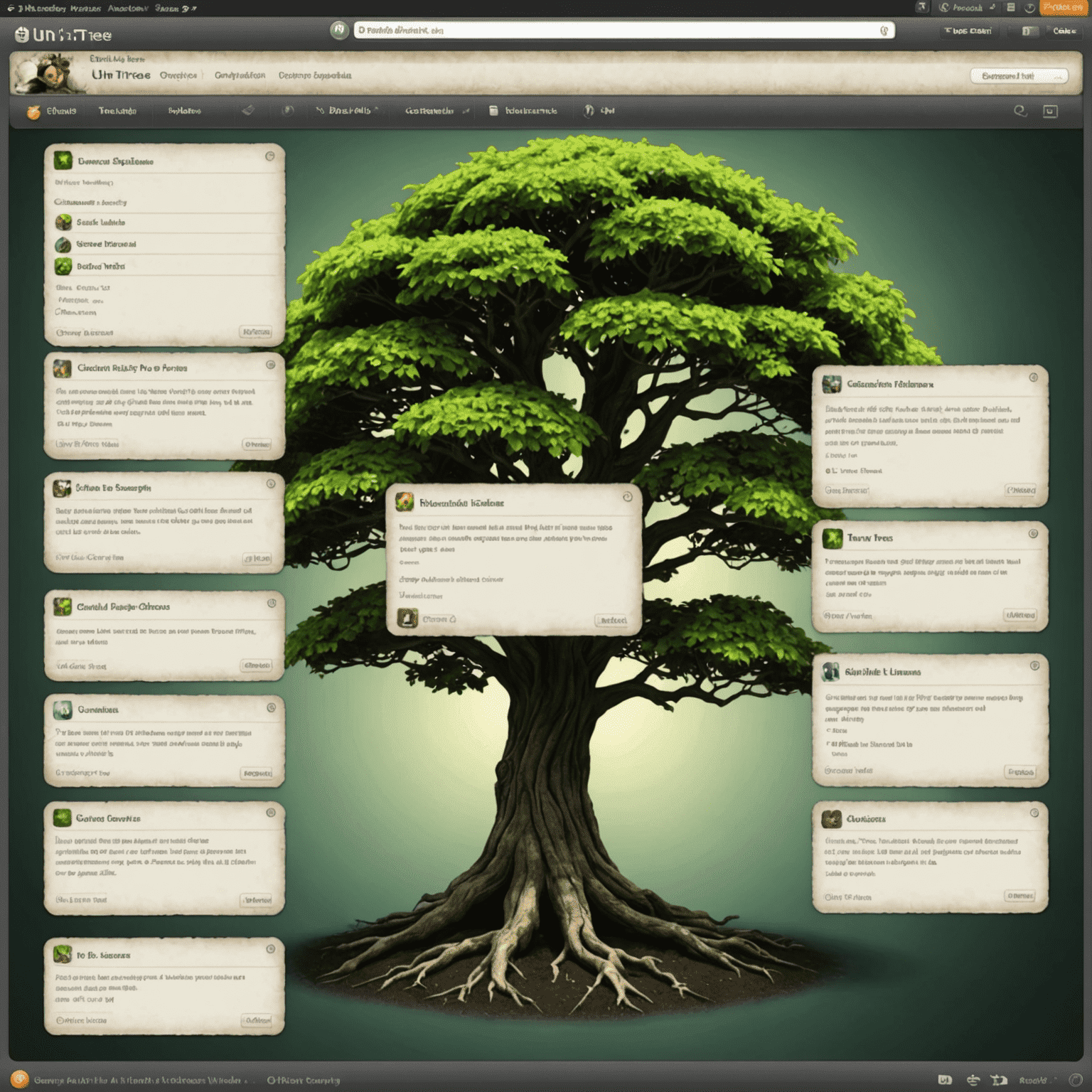
Task: Click the header icon of the bottom-right card
Action: click(x=831, y=819)
